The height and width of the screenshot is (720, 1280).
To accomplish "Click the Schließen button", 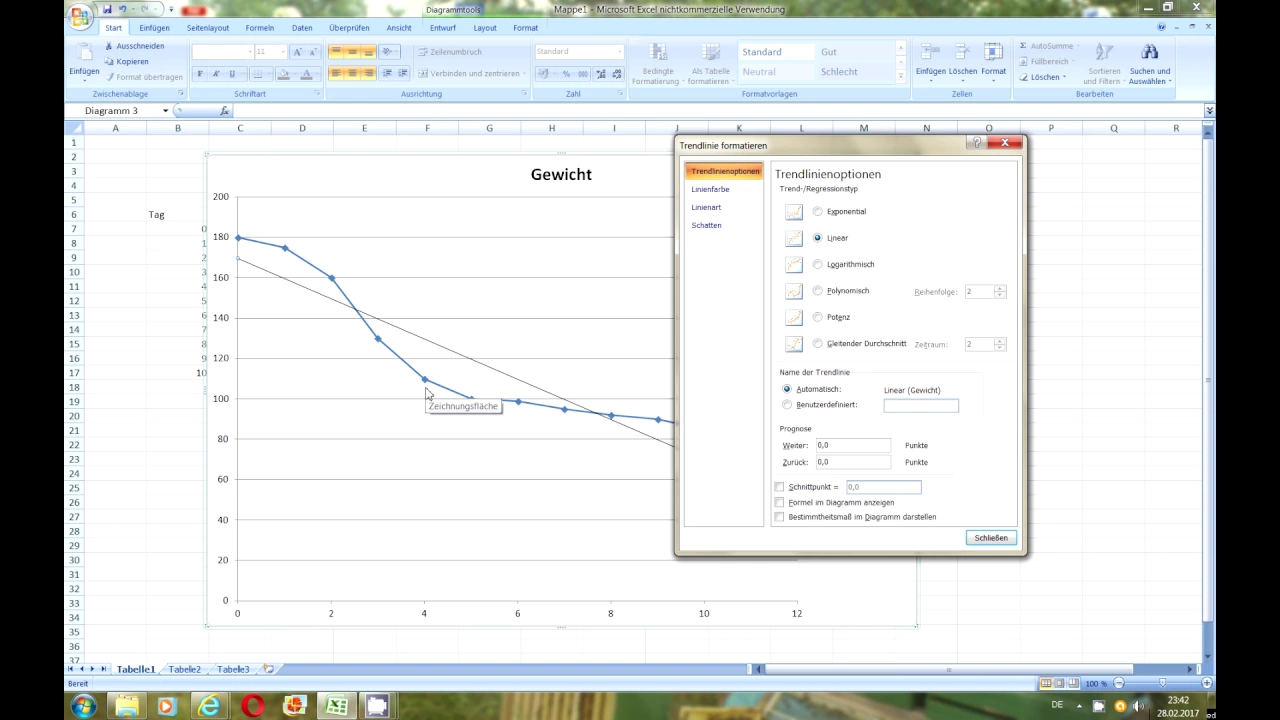I will (x=991, y=538).
